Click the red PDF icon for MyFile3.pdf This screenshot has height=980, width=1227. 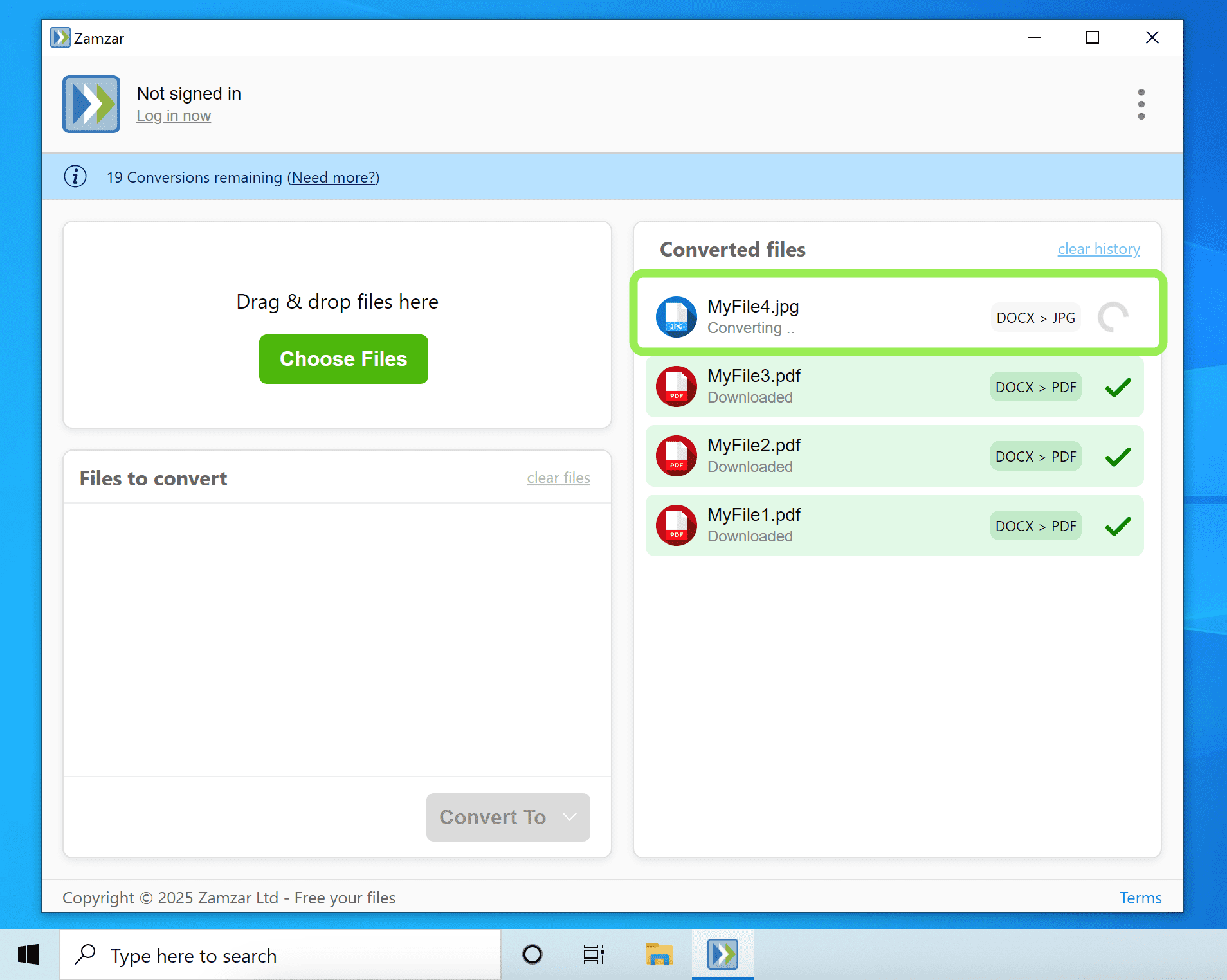[x=676, y=386]
